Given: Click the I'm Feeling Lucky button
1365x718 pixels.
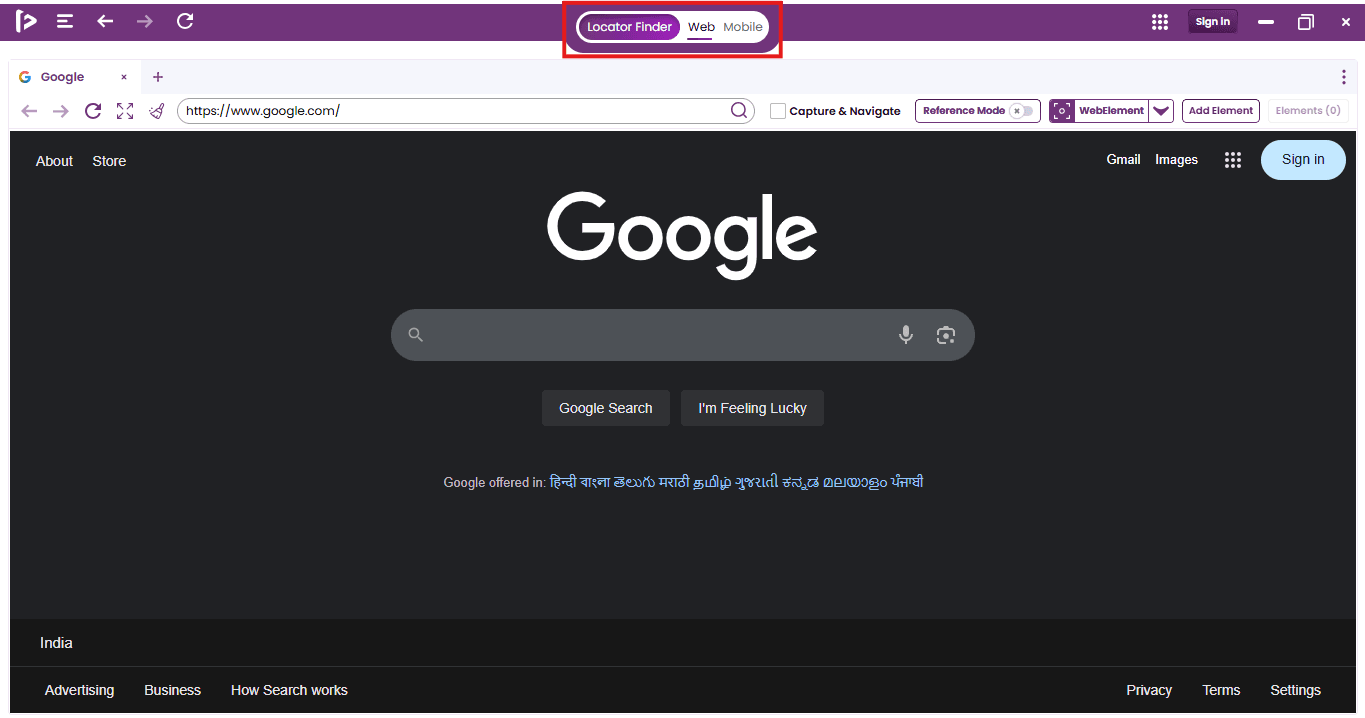Looking at the screenshot, I should pos(752,408).
